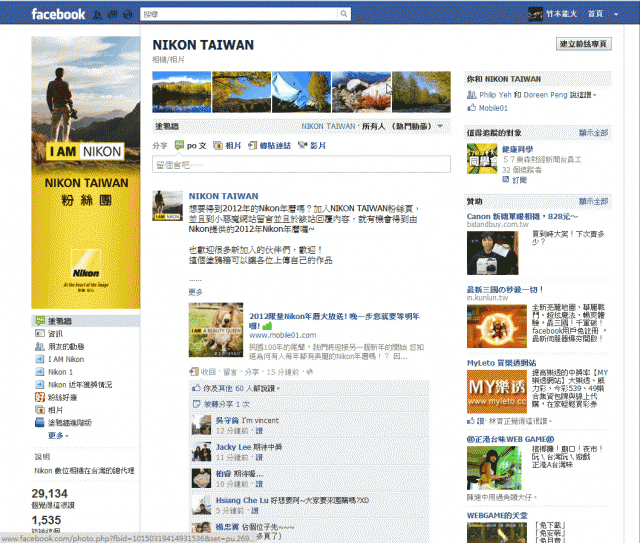The width and height of the screenshot is (640, 543).
Task: Click the I AM NIKON cover image
Action: click(x=86, y=172)
